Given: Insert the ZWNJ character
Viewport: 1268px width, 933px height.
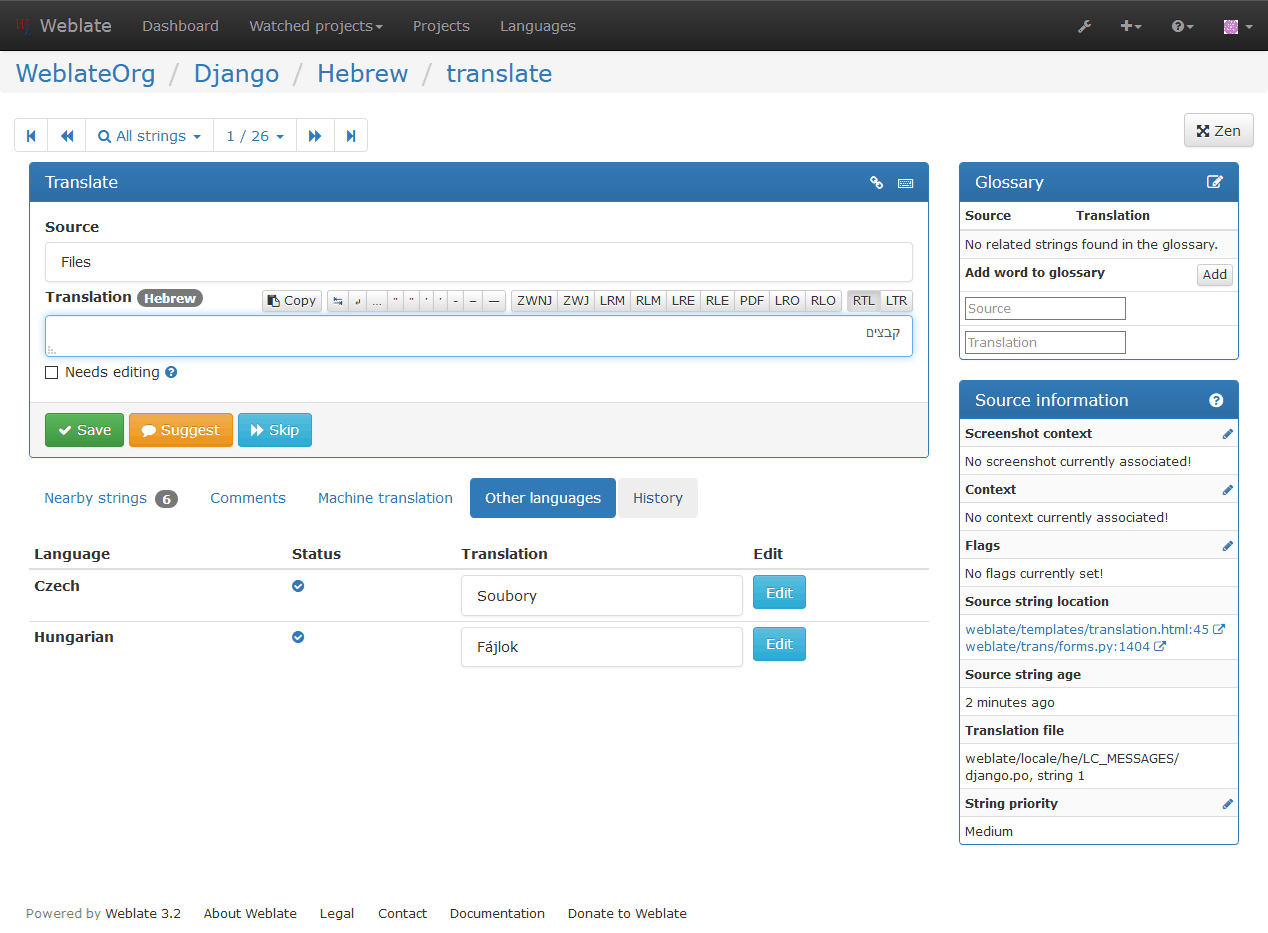Looking at the screenshot, I should [534, 300].
